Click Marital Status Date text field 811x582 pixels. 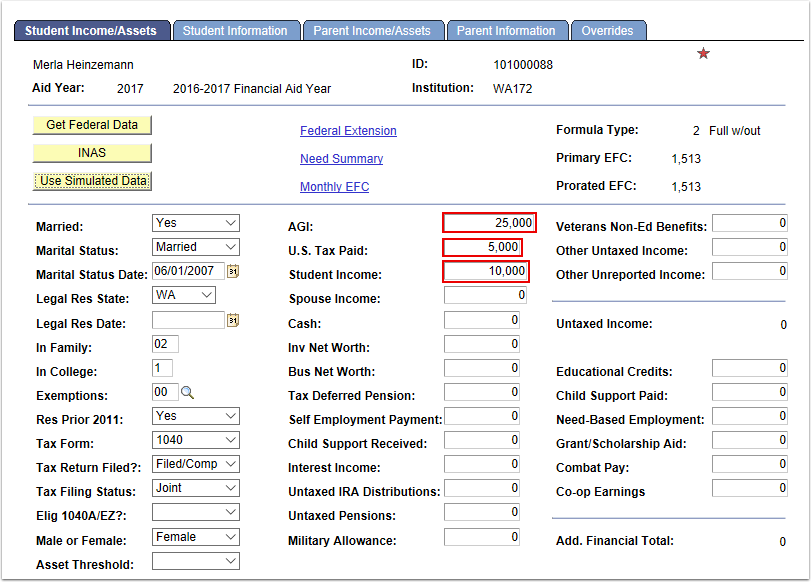188,271
